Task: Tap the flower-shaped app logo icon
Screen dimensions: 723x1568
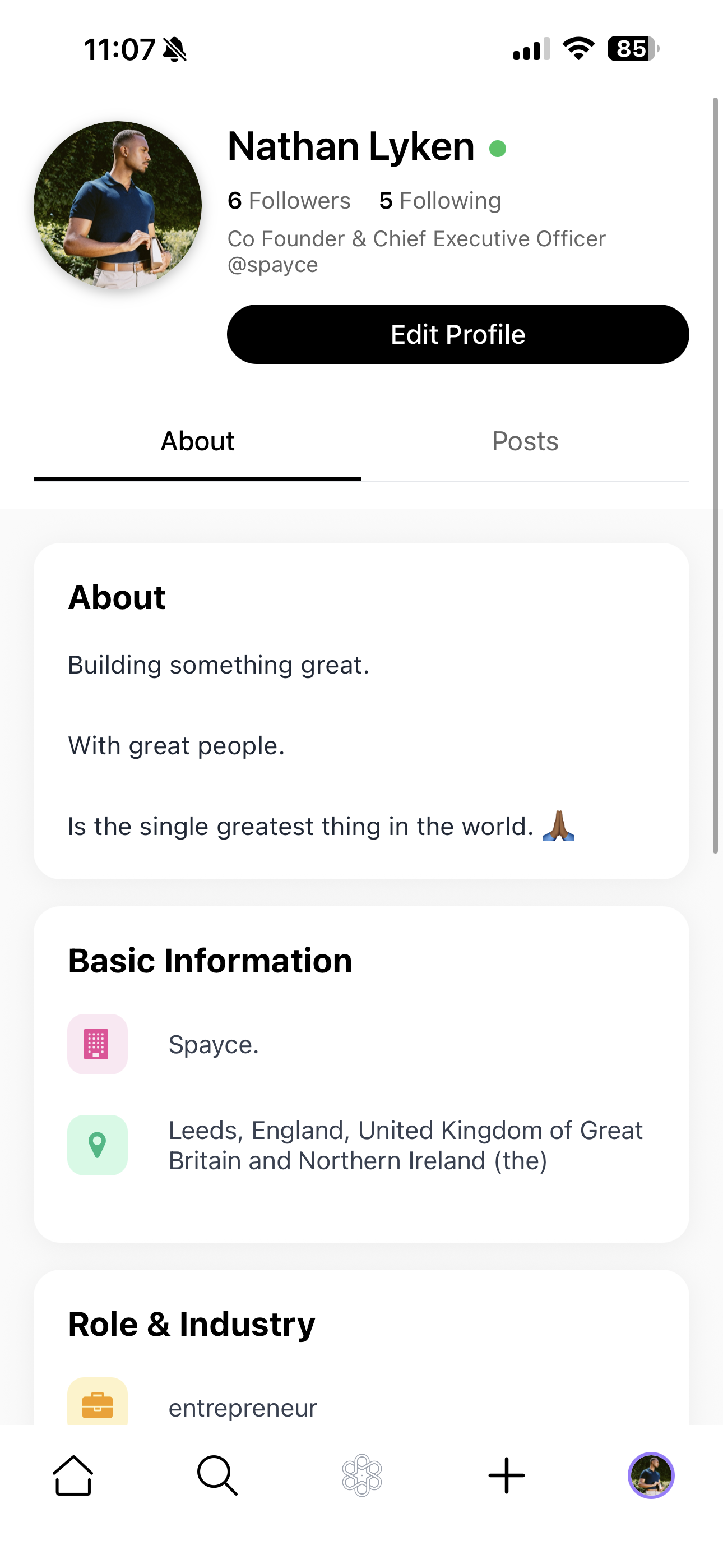Action: [361, 1474]
